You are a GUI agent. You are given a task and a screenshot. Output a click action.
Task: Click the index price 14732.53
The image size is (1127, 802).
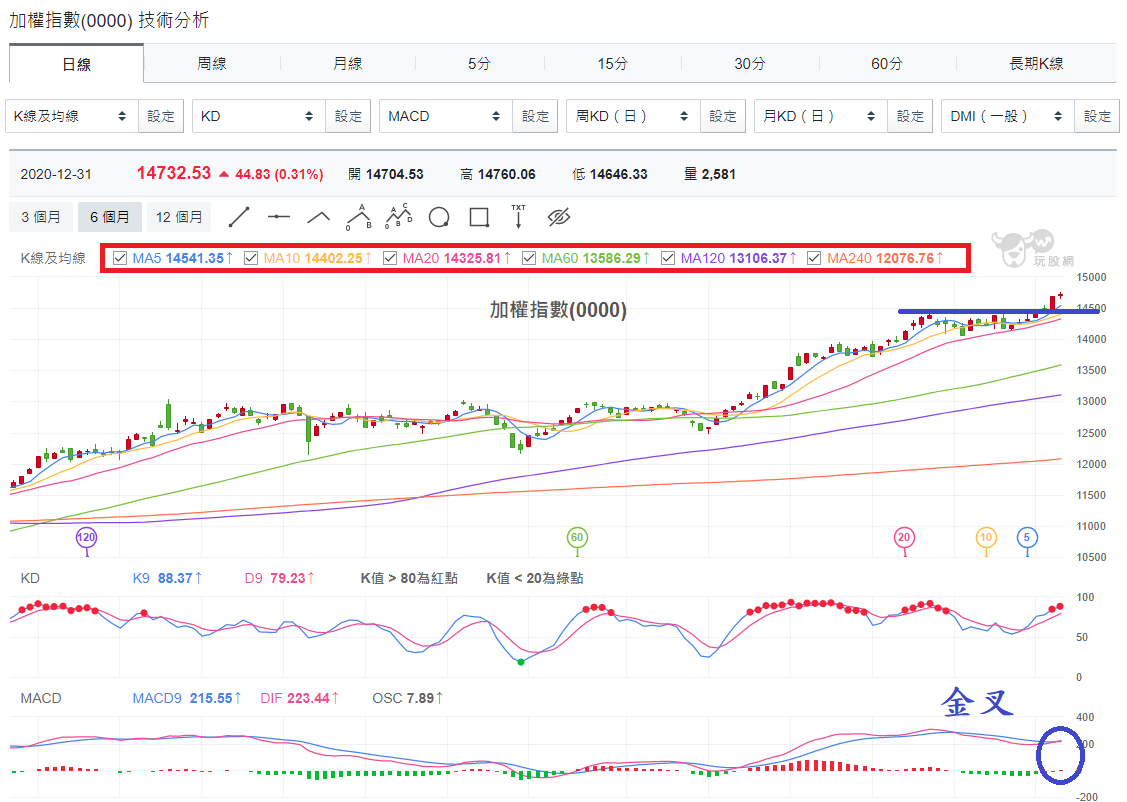click(174, 173)
